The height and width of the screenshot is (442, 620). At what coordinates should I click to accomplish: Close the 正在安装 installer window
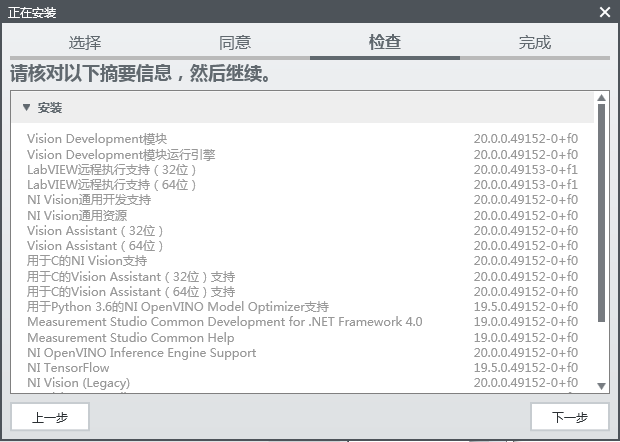pyautogui.click(x=604, y=12)
